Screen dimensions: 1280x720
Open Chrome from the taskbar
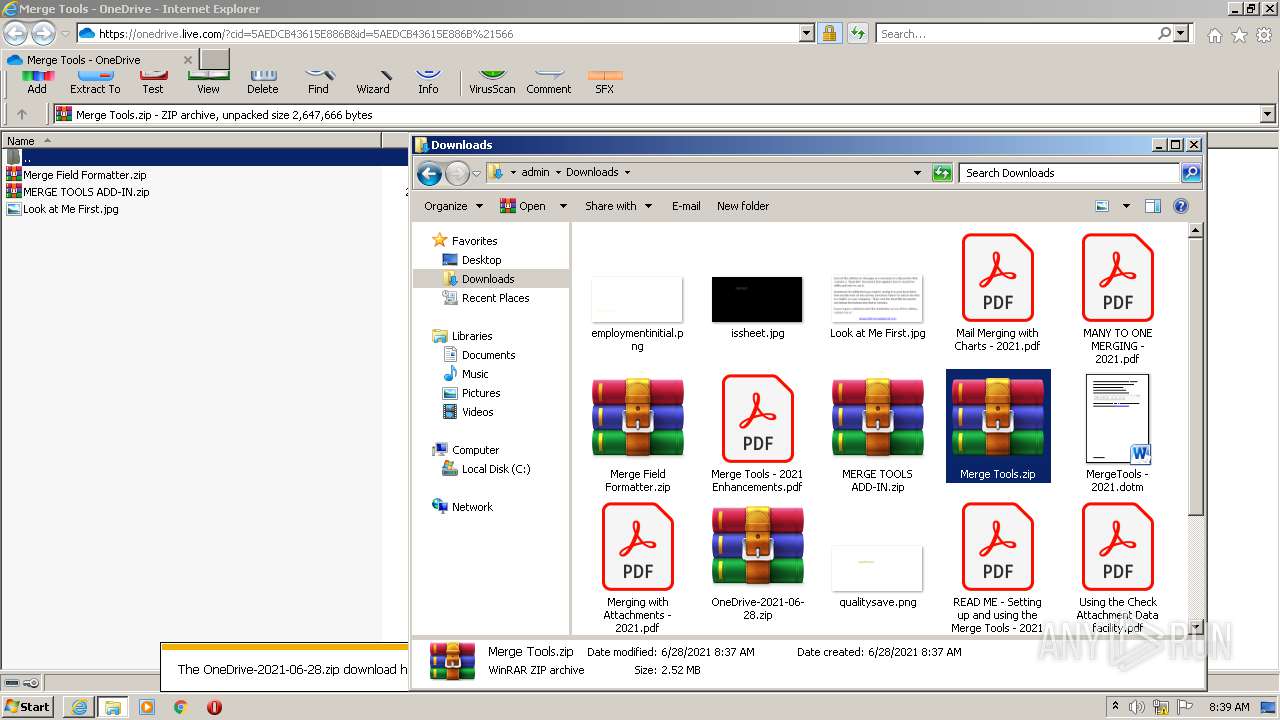180,707
